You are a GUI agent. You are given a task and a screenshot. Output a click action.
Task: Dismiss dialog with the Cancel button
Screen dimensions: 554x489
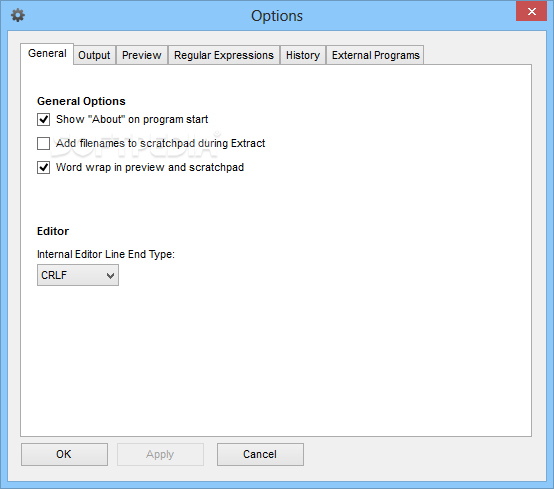(x=260, y=454)
